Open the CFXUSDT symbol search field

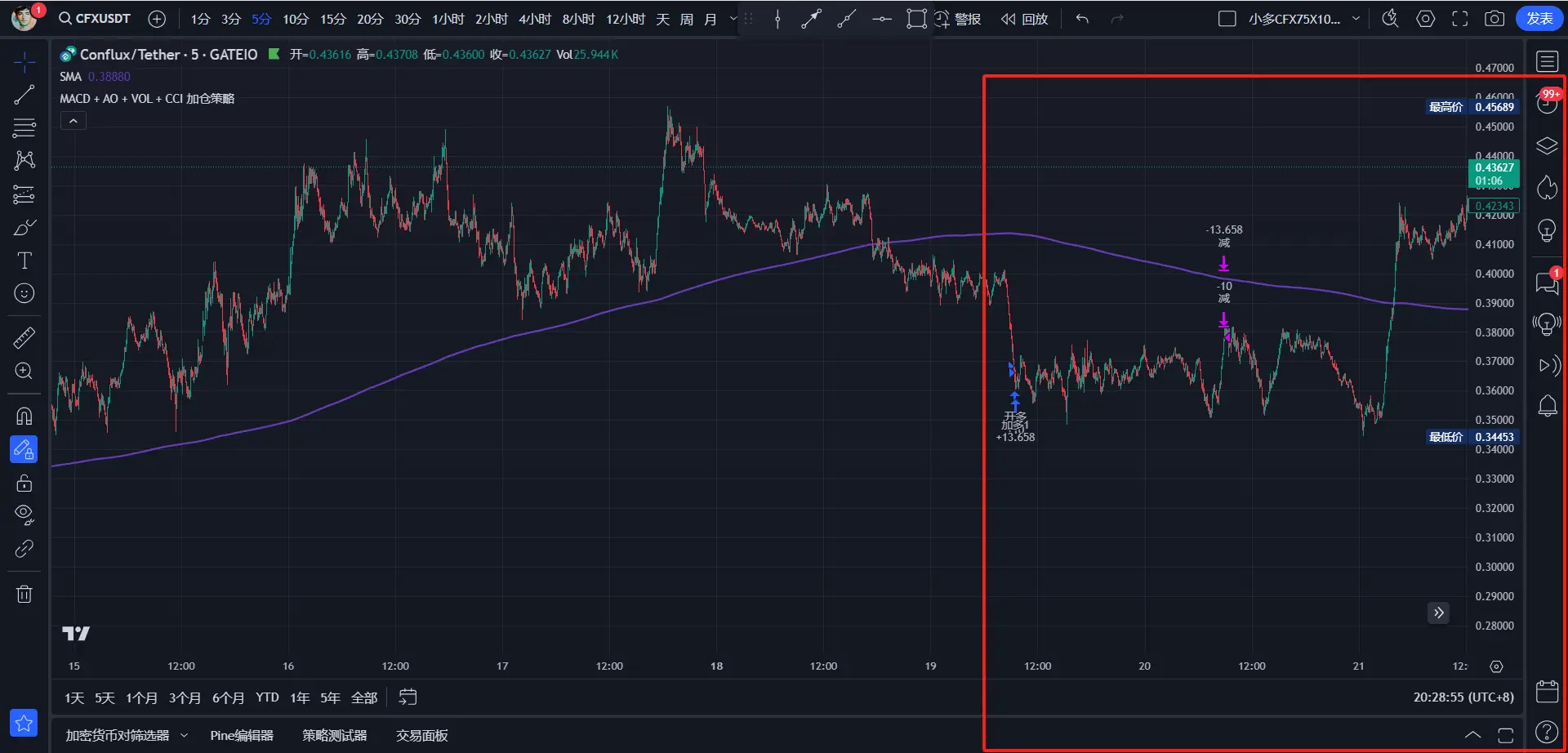[95, 19]
